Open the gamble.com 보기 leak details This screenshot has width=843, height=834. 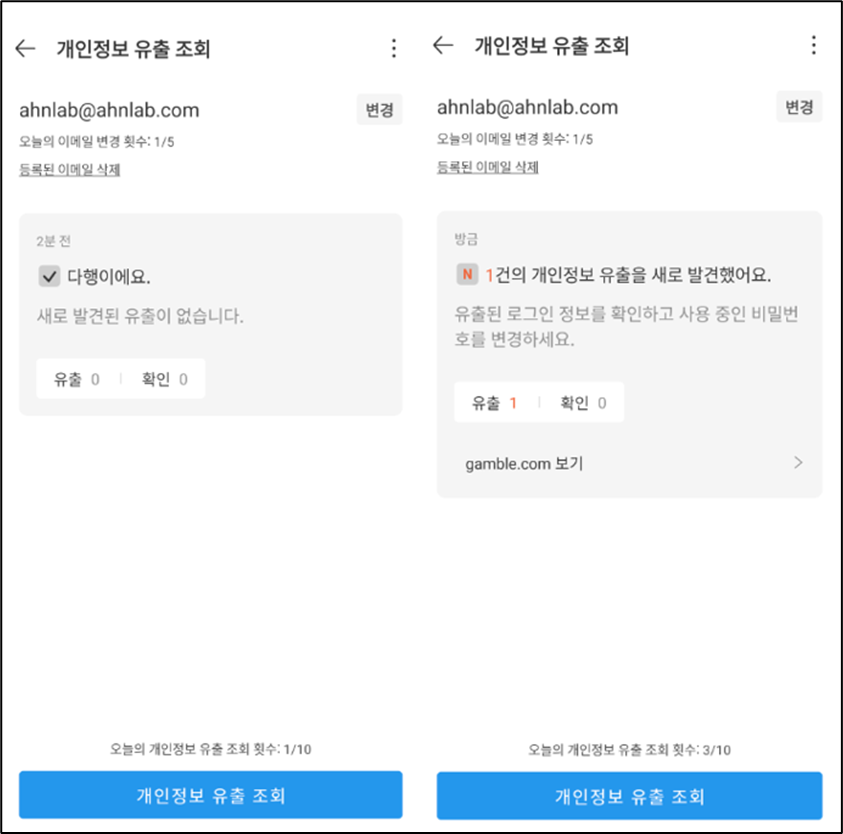tap(524, 464)
